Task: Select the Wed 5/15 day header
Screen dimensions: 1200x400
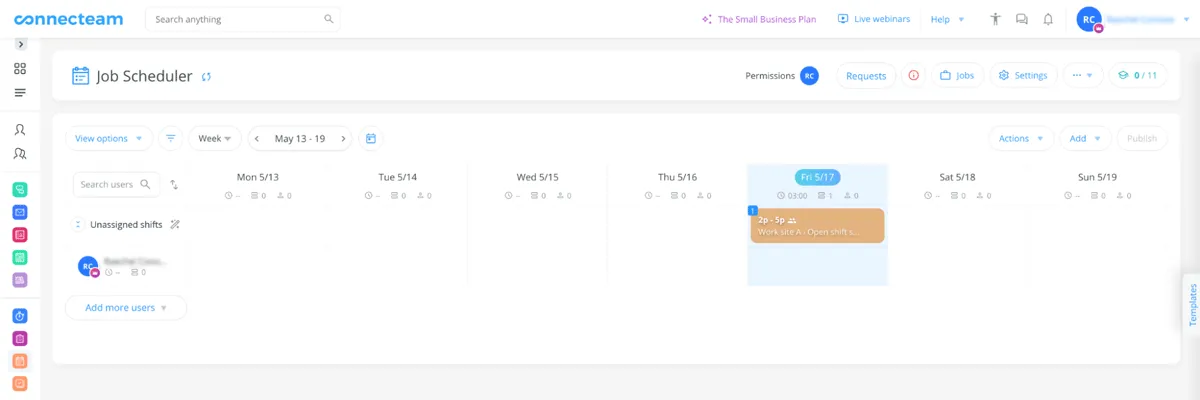Action: click(x=538, y=177)
